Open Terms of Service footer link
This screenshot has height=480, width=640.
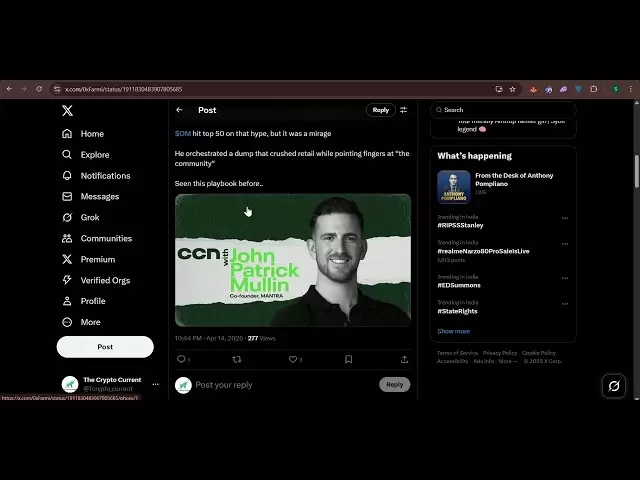point(457,353)
